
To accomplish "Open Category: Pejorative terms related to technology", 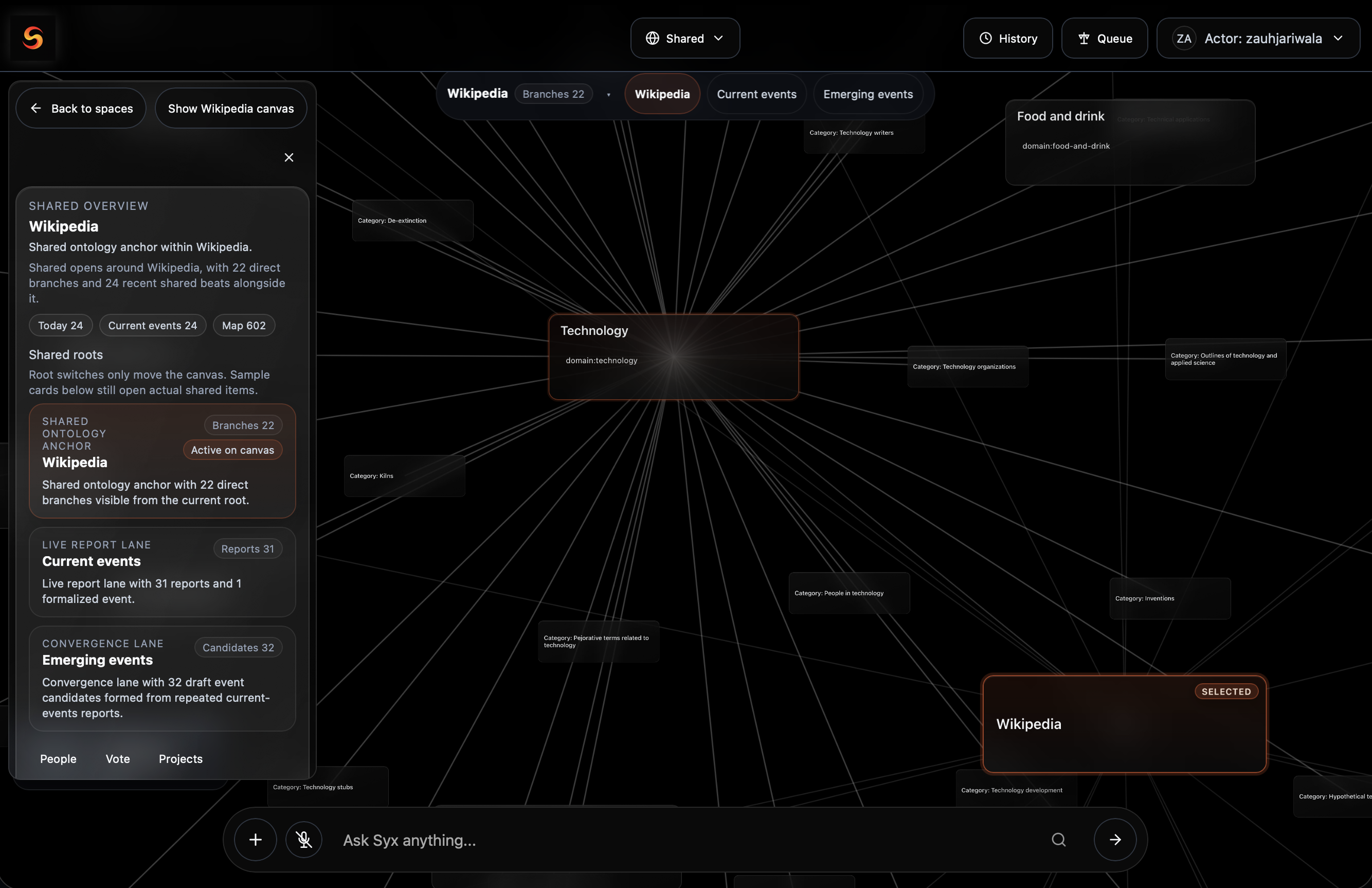I will coord(599,641).
